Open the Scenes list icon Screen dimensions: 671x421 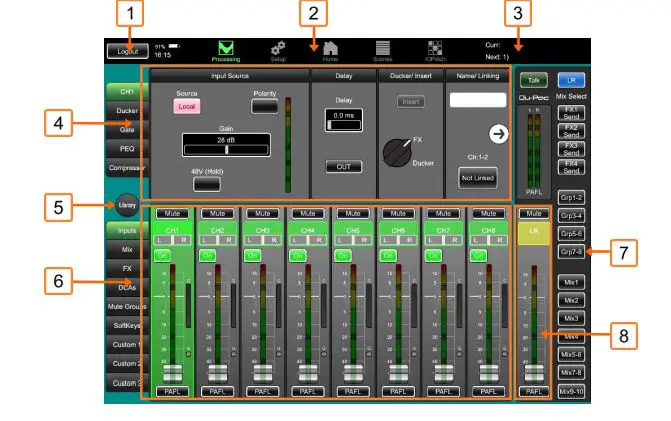click(383, 48)
